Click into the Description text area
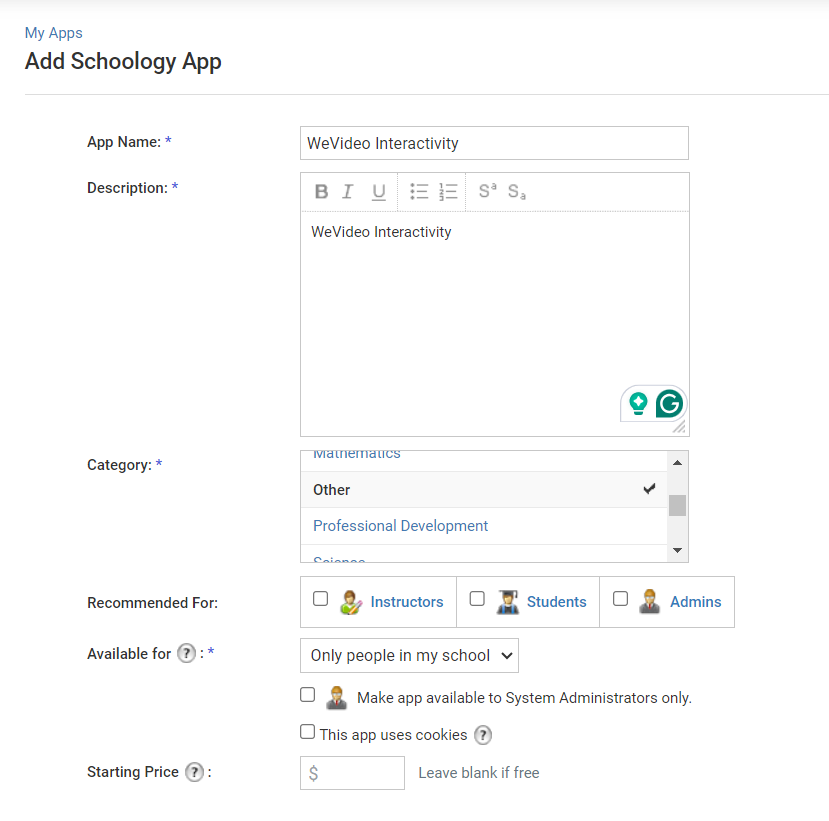 point(494,324)
